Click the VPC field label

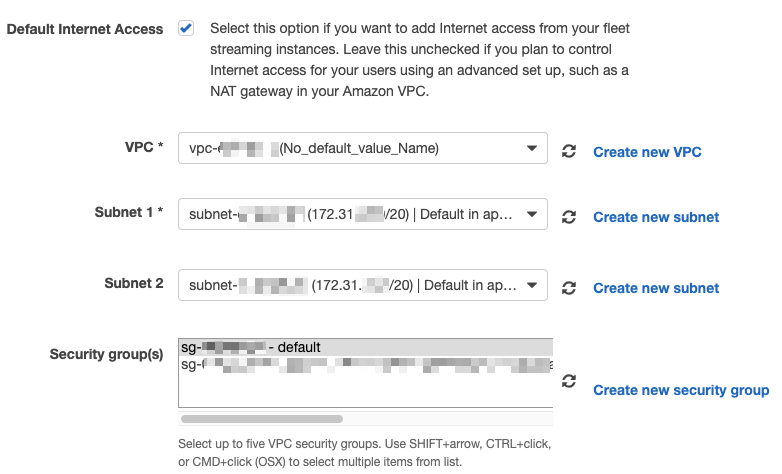point(138,148)
